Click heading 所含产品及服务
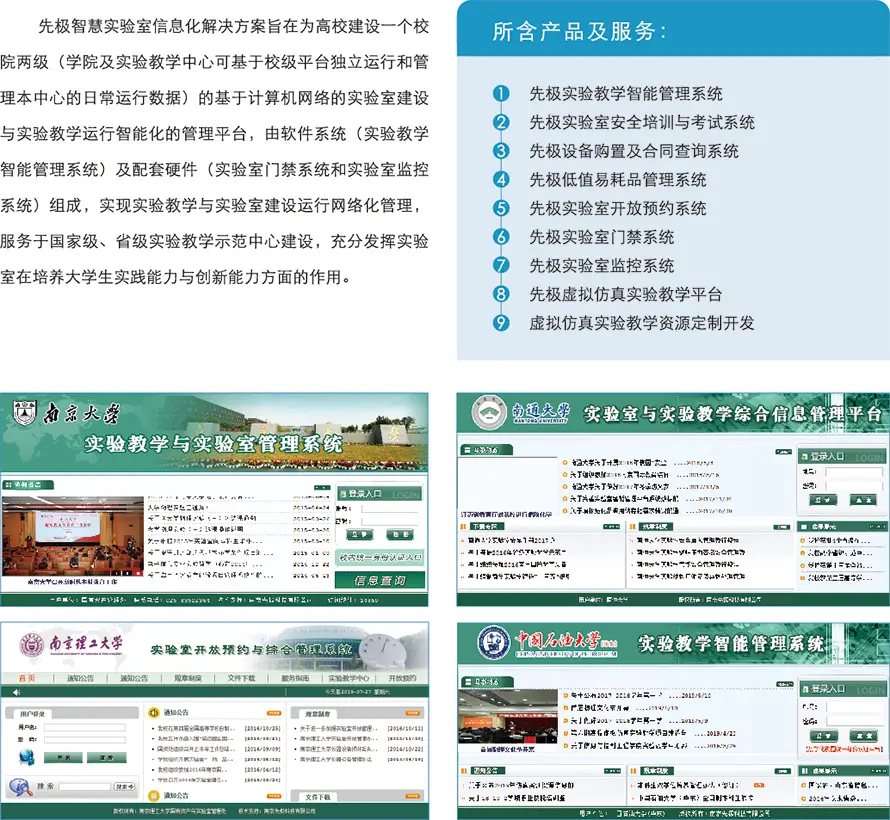Screen dimensions: 890x820 click(578, 31)
